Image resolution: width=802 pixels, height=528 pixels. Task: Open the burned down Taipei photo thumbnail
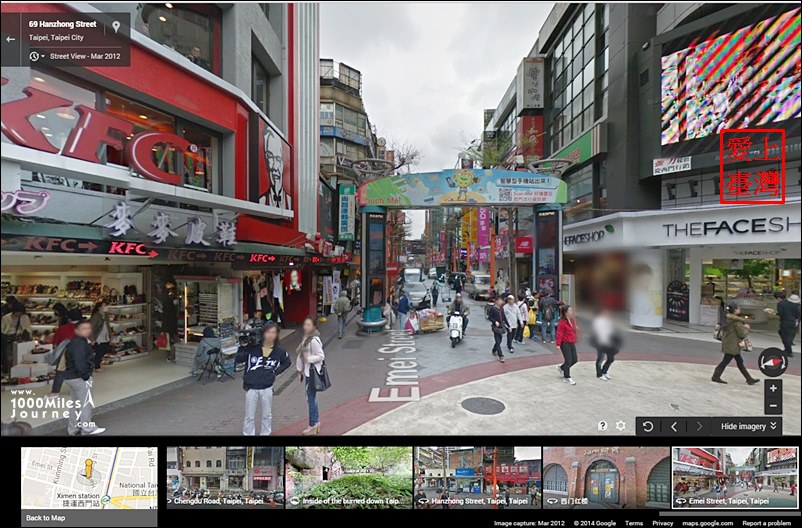pos(348,478)
